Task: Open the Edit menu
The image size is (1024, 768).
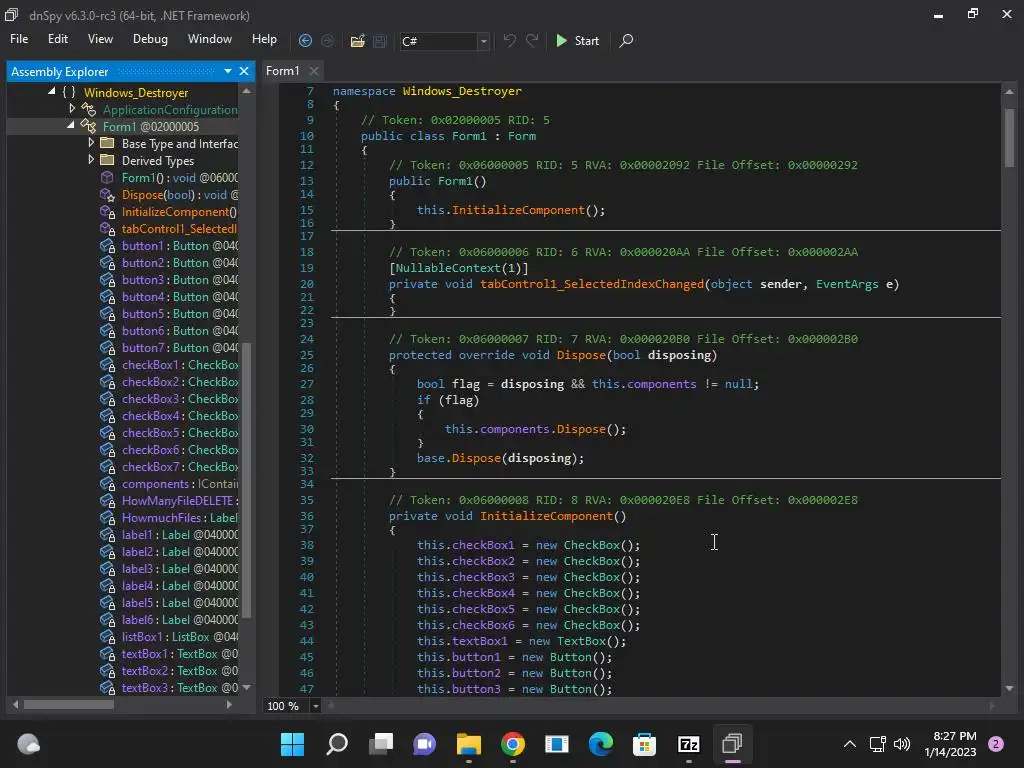Action: pos(57,39)
